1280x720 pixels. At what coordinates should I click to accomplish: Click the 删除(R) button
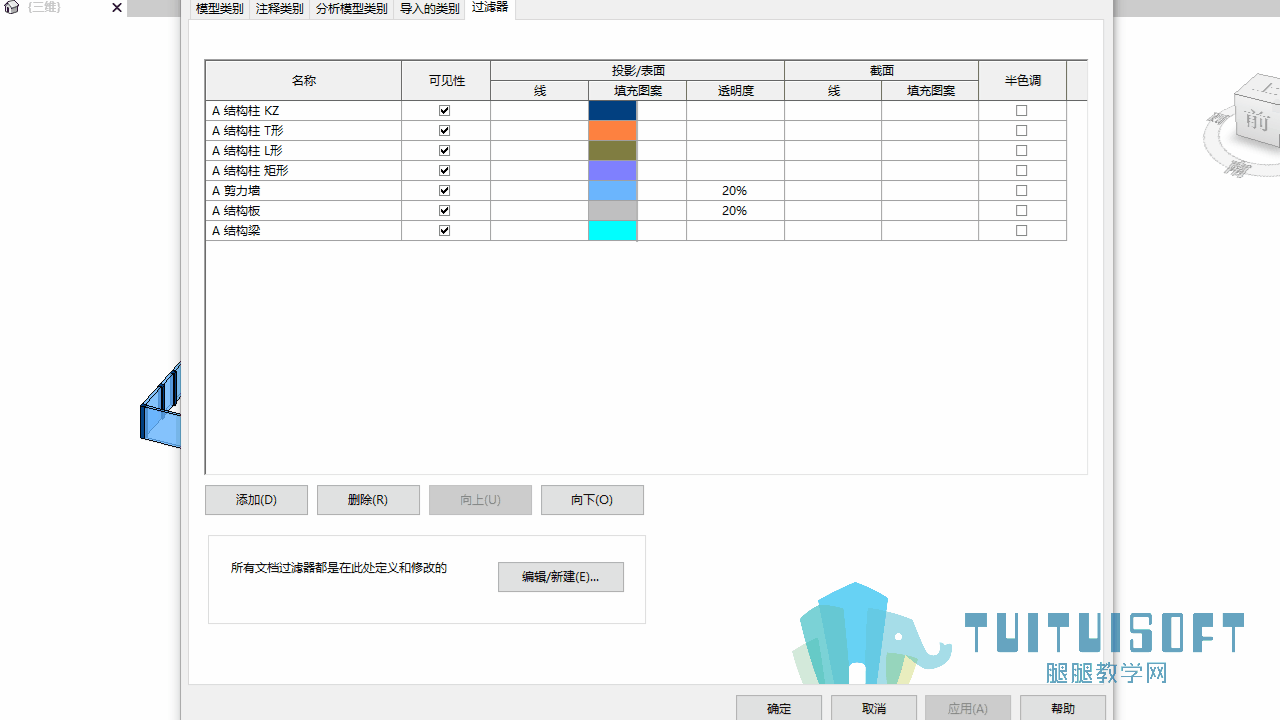point(368,500)
